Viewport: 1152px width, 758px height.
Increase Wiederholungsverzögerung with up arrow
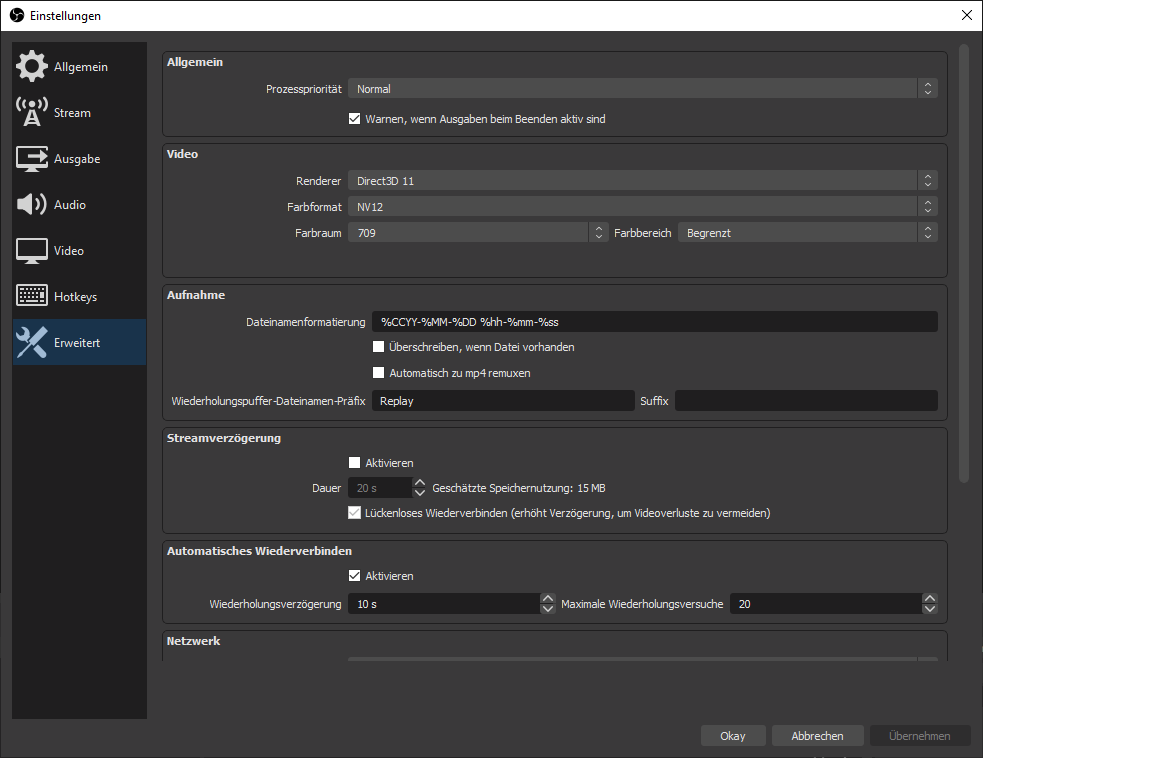tap(547, 599)
